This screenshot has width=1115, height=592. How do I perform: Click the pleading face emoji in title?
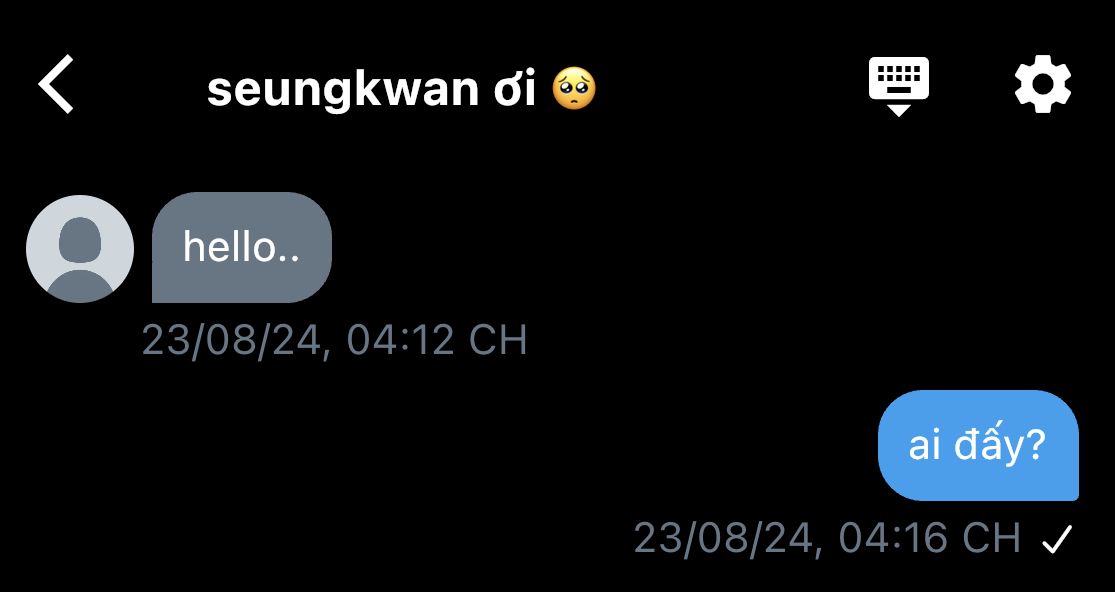[x=574, y=89]
